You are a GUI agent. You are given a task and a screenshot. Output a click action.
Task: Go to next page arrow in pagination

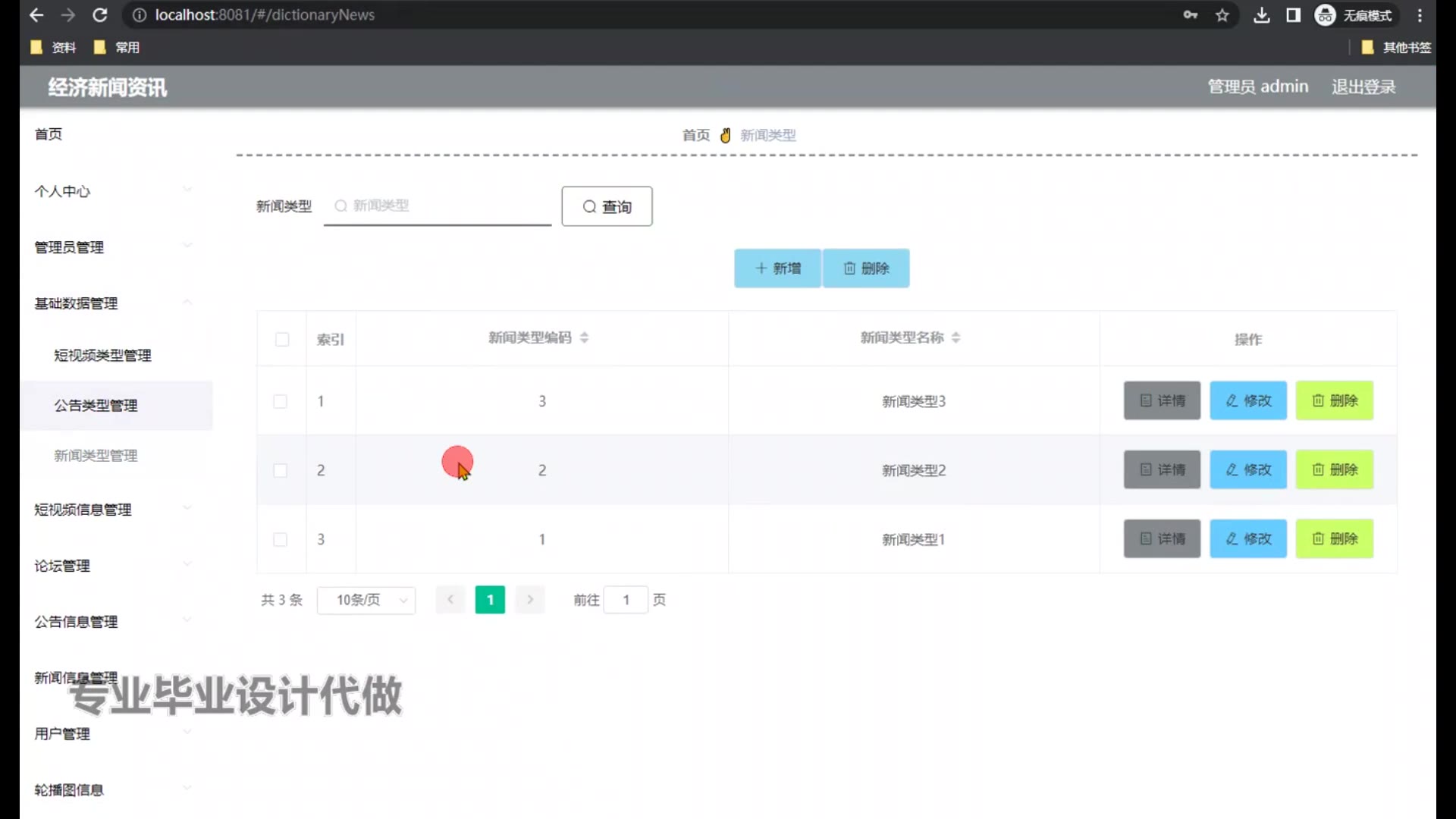tap(530, 600)
